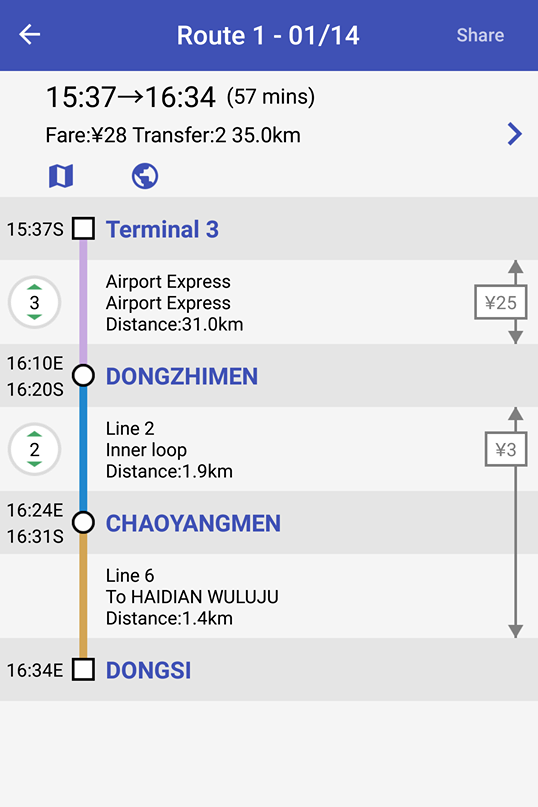This screenshot has width=538, height=807.
Task: Tap the ¥25 fare box
Action: [x=500, y=303]
